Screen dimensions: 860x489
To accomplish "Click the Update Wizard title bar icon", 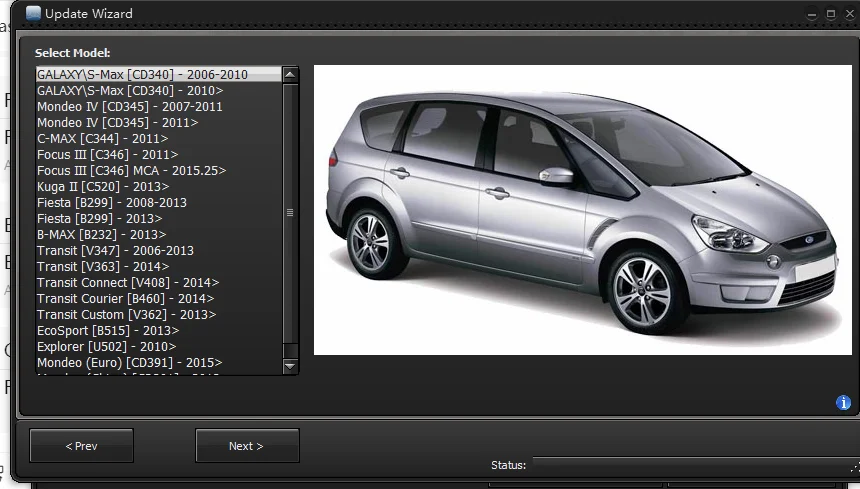I will point(33,13).
